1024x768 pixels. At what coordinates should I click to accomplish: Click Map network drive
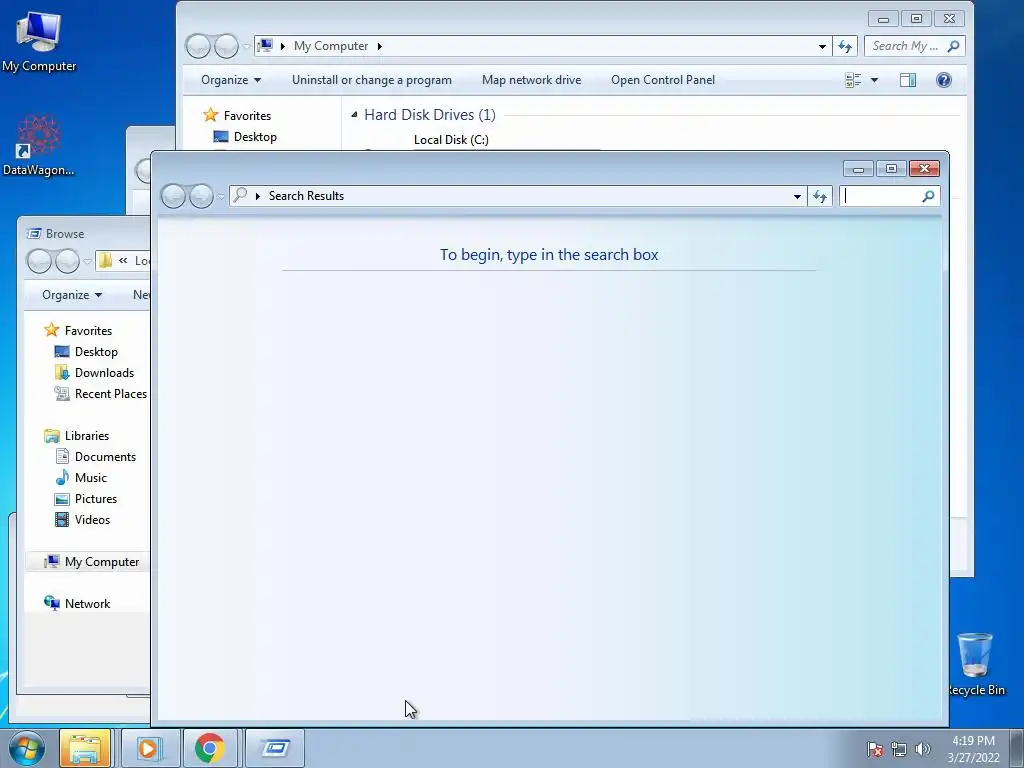532,80
